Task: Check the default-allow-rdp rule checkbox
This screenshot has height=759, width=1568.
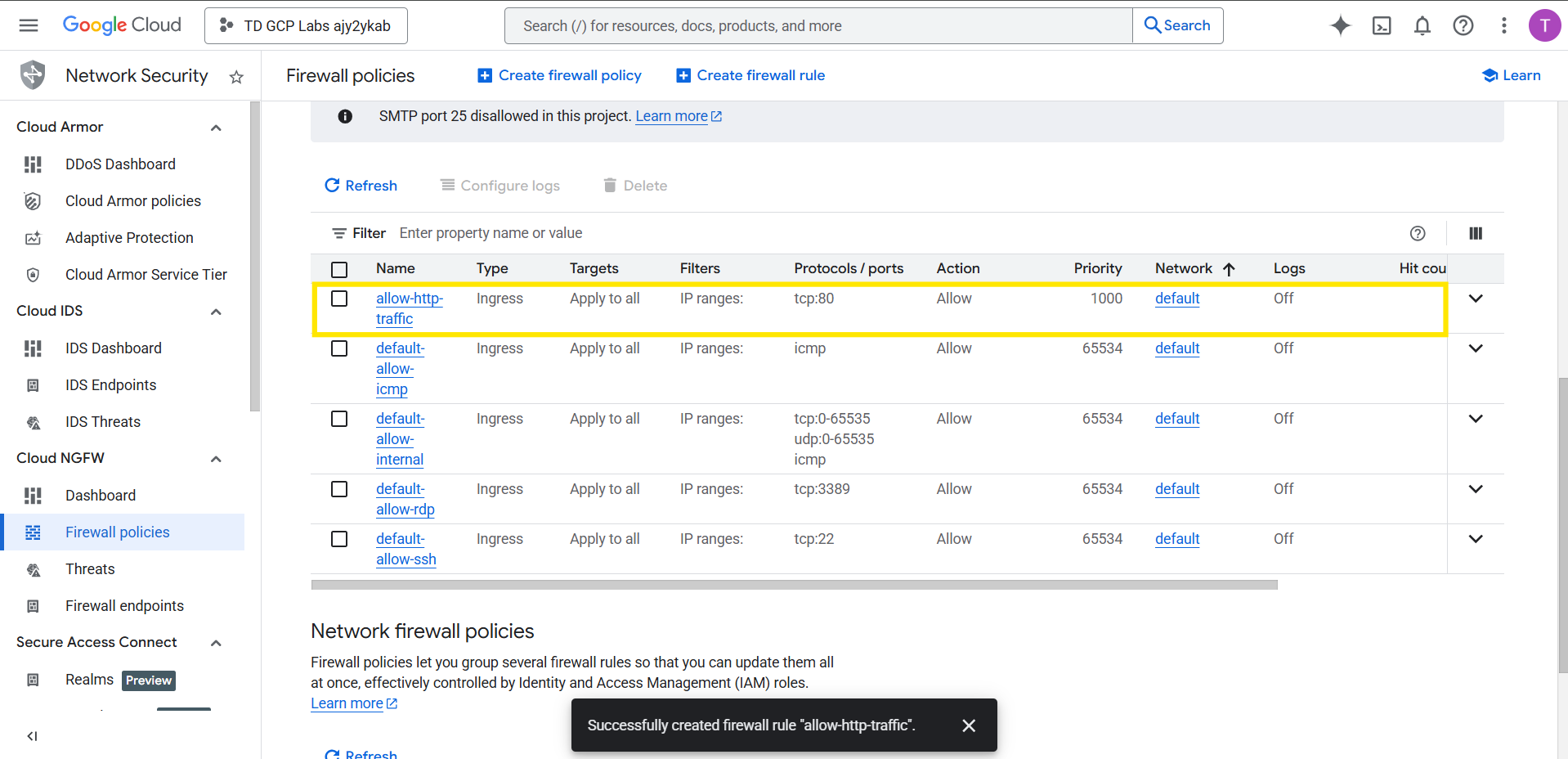Action: click(339, 489)
